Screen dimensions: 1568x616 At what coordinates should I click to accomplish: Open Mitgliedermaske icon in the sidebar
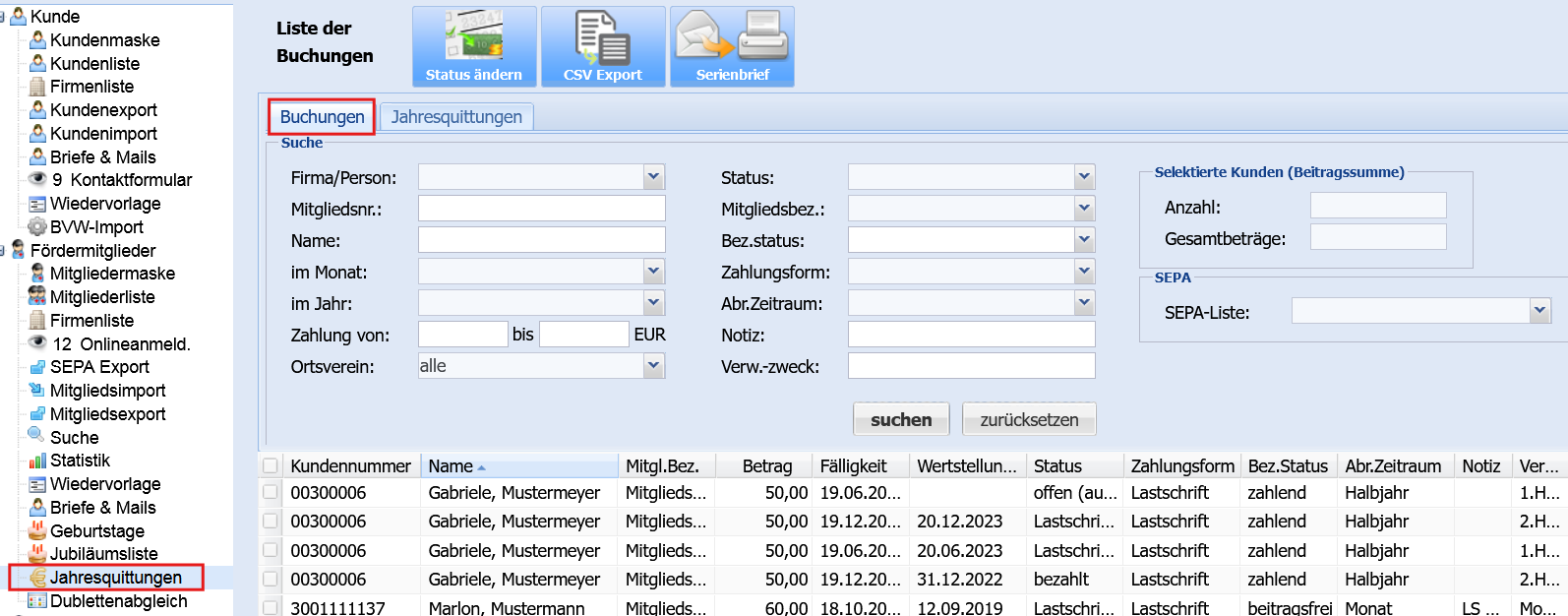37,273
